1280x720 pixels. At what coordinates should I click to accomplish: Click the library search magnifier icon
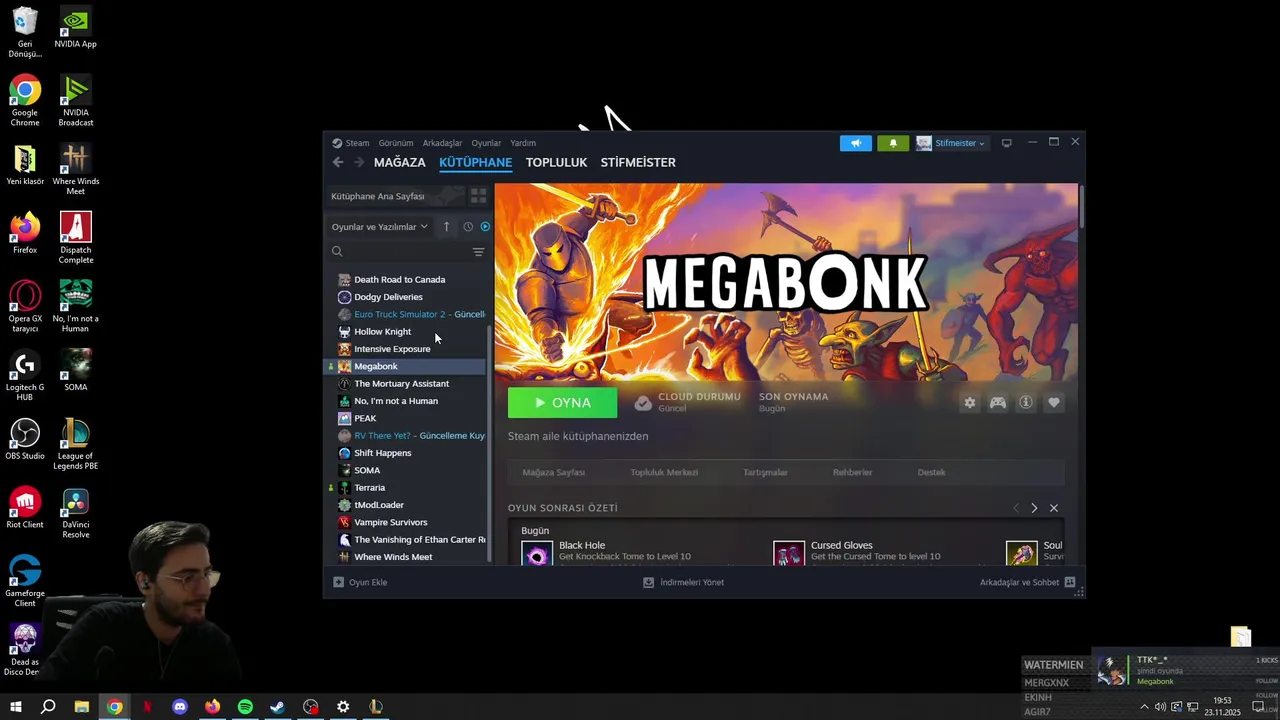pyautogui.click(x=337, y=252)
